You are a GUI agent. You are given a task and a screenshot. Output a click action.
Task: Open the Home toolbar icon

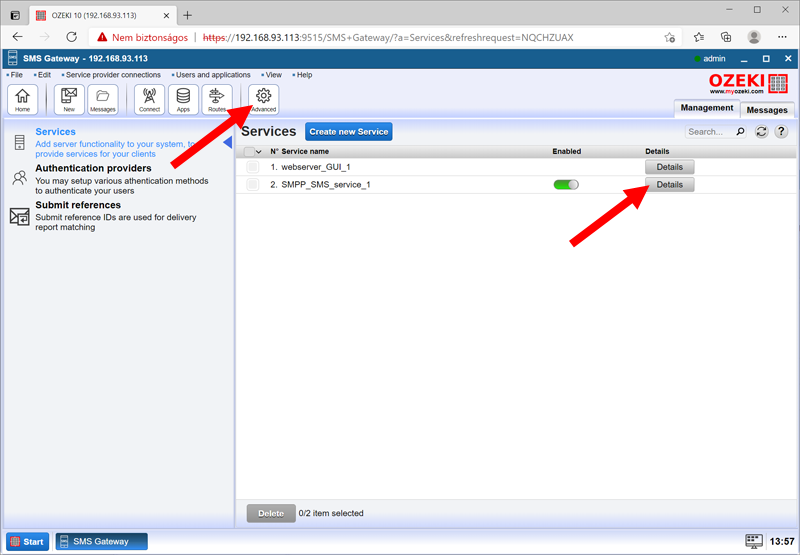[22, 99]
